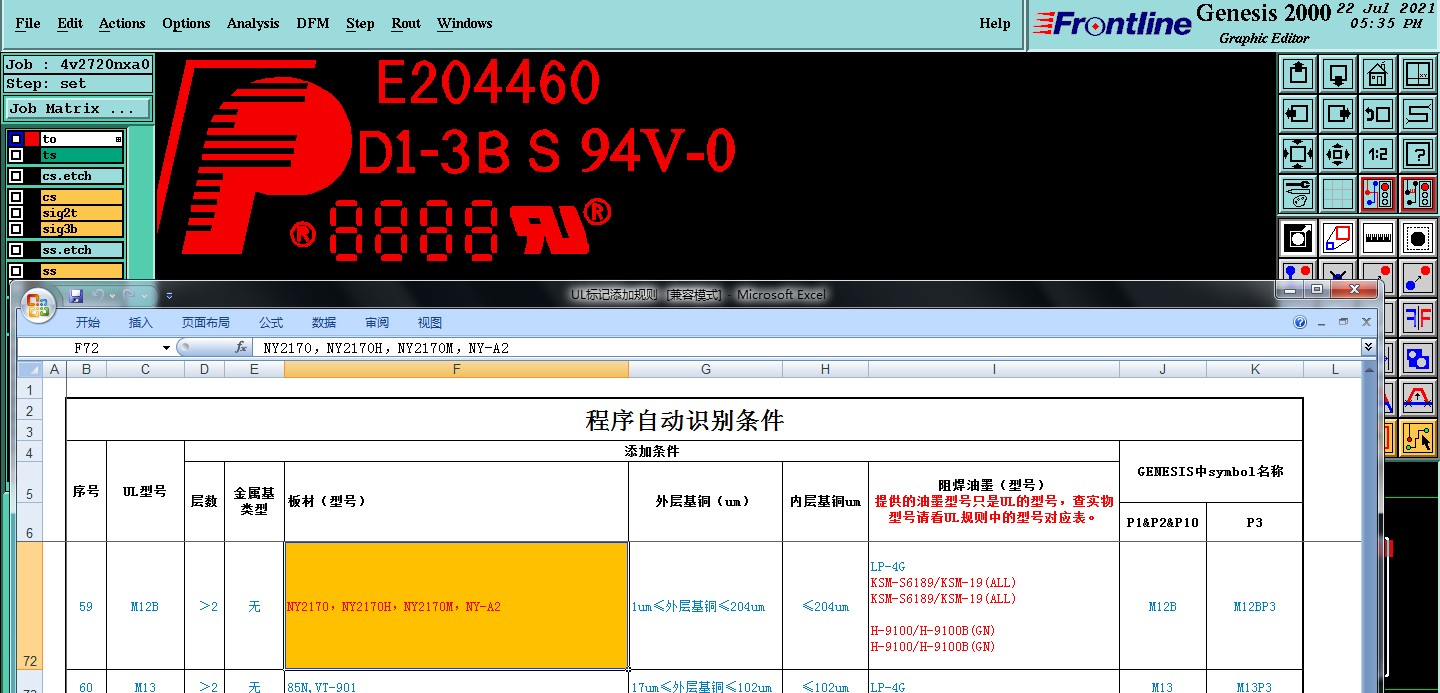Open the wrench and palette settings icon
The height and width of the screenshot is (693, 1440).
pos(1297,193)
